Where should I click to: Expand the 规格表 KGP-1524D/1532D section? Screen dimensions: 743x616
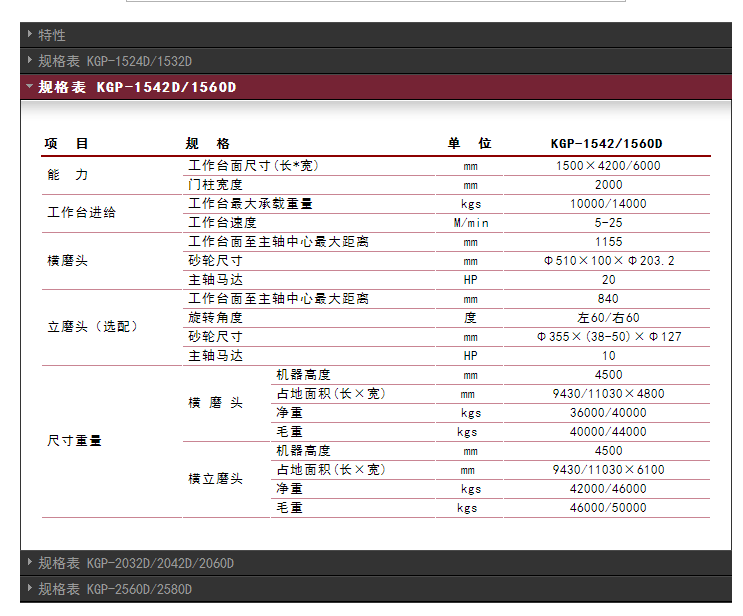pos(376,61)
